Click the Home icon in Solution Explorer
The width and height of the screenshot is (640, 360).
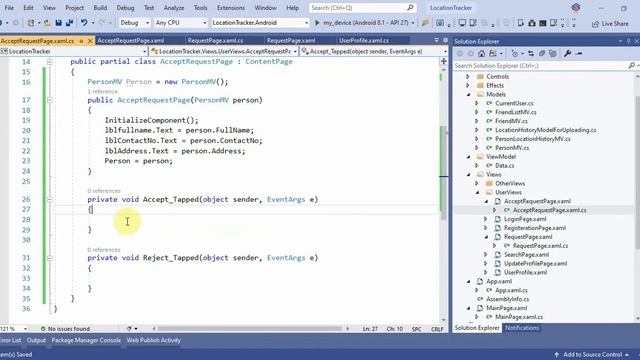(482, 53)
